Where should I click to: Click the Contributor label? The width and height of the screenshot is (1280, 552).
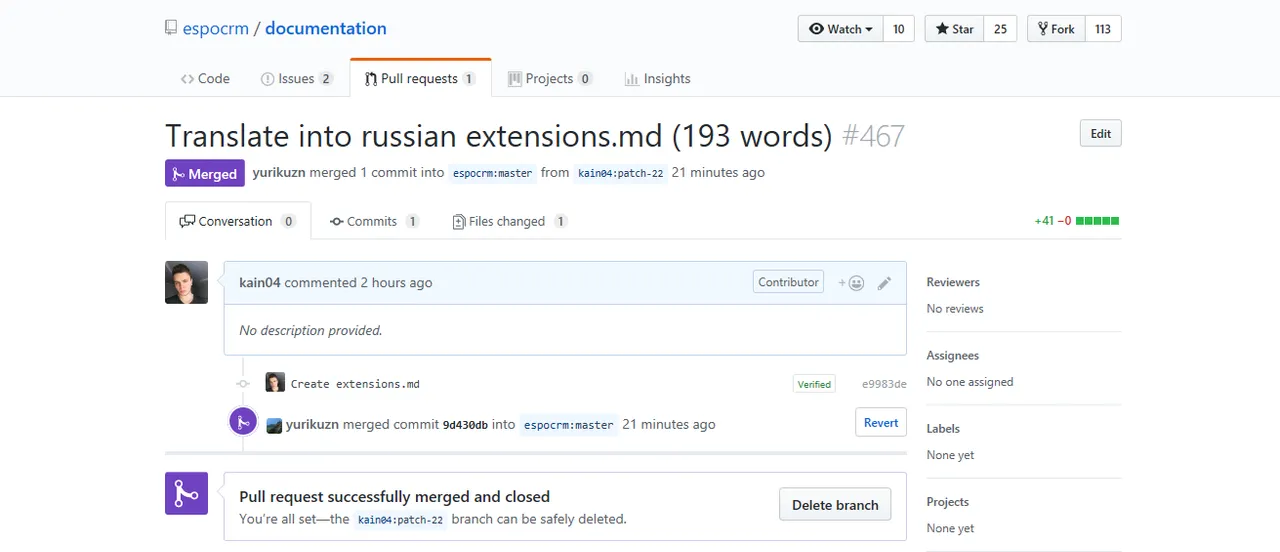[x=788, y=282]
